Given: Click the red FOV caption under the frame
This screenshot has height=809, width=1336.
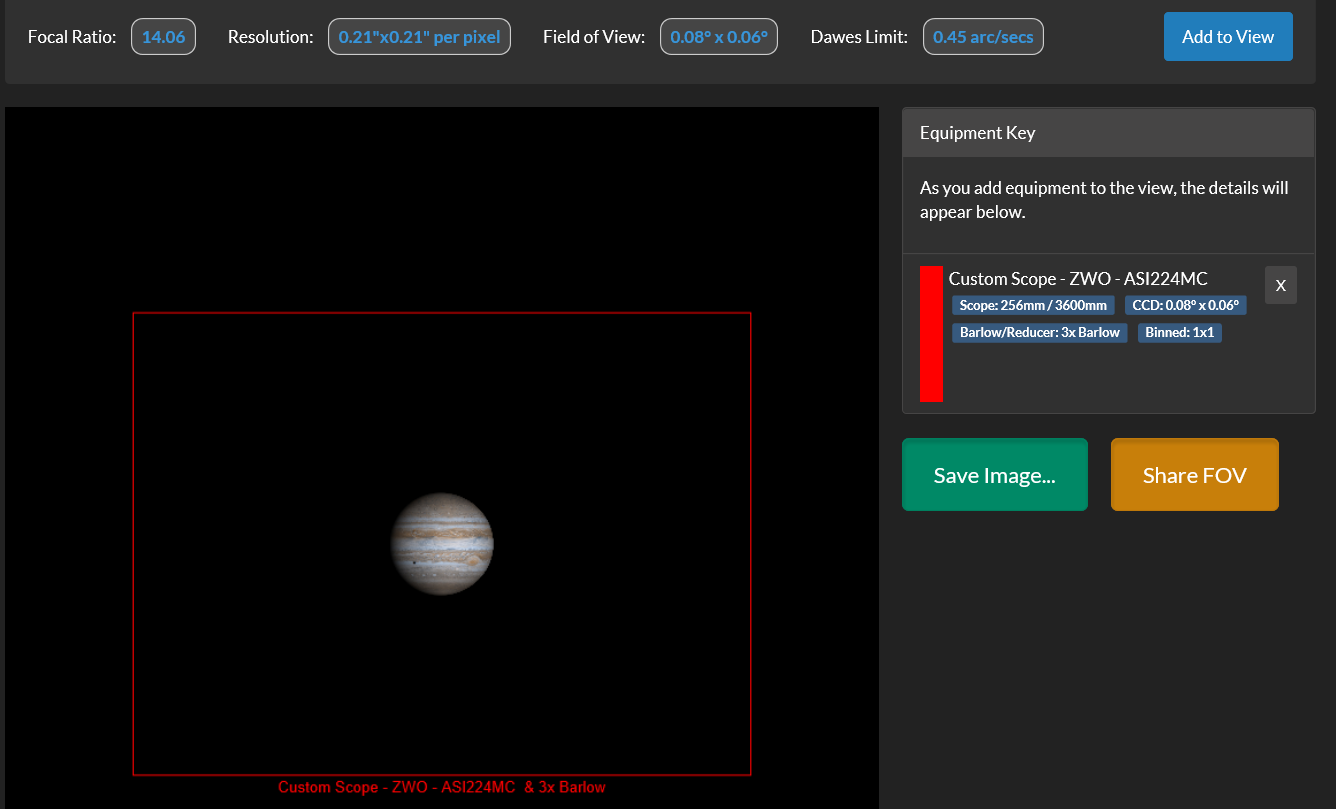Looking at the screenshot, I should (x=442, y=787).
